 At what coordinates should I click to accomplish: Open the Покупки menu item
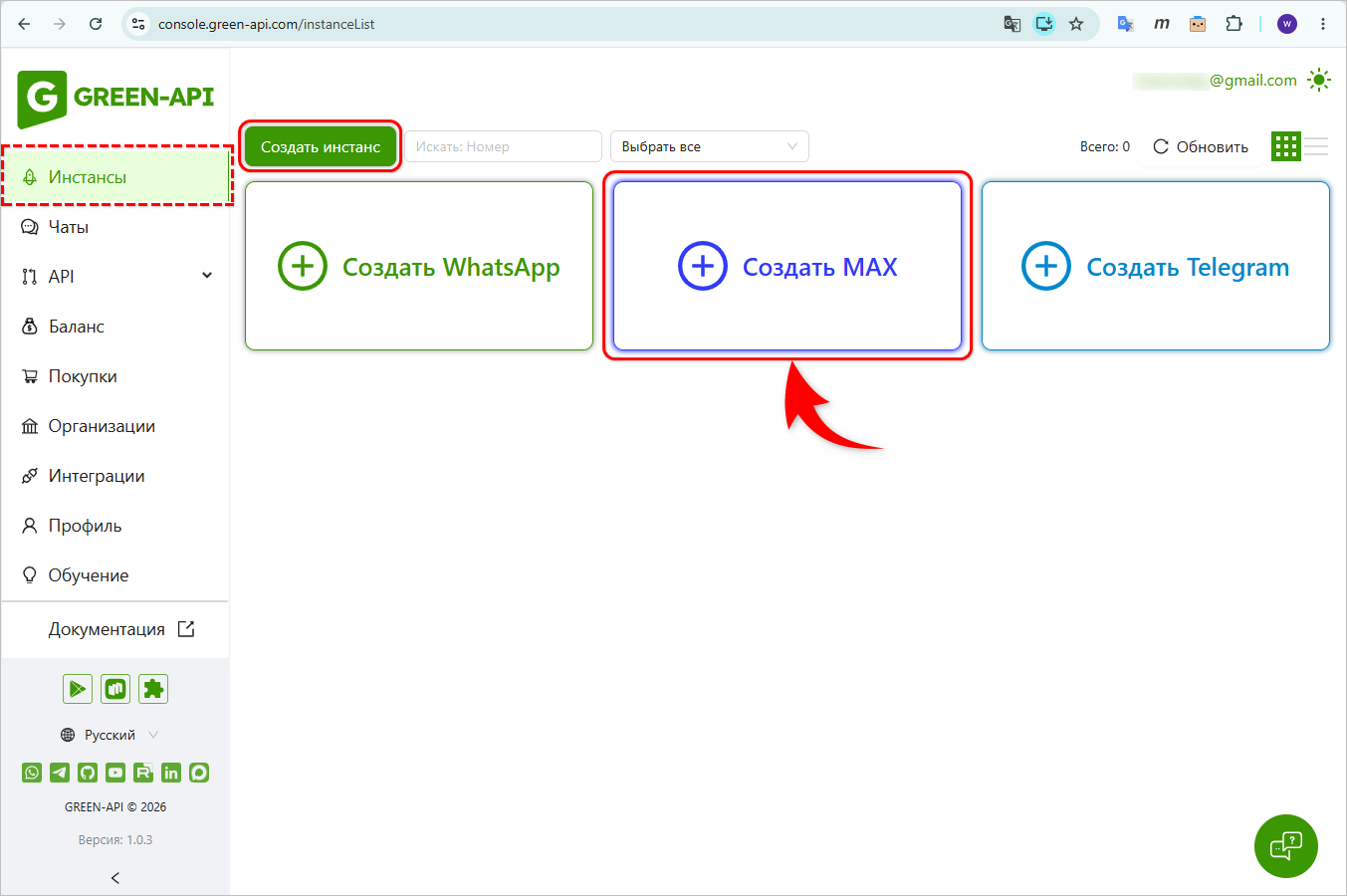116,376
